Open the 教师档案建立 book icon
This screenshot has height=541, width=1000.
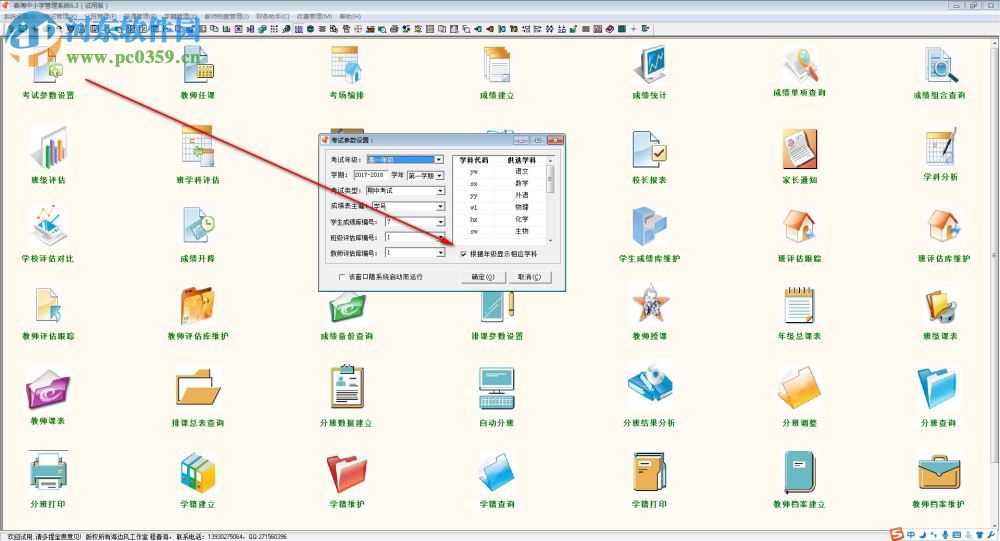click(799, 472)
